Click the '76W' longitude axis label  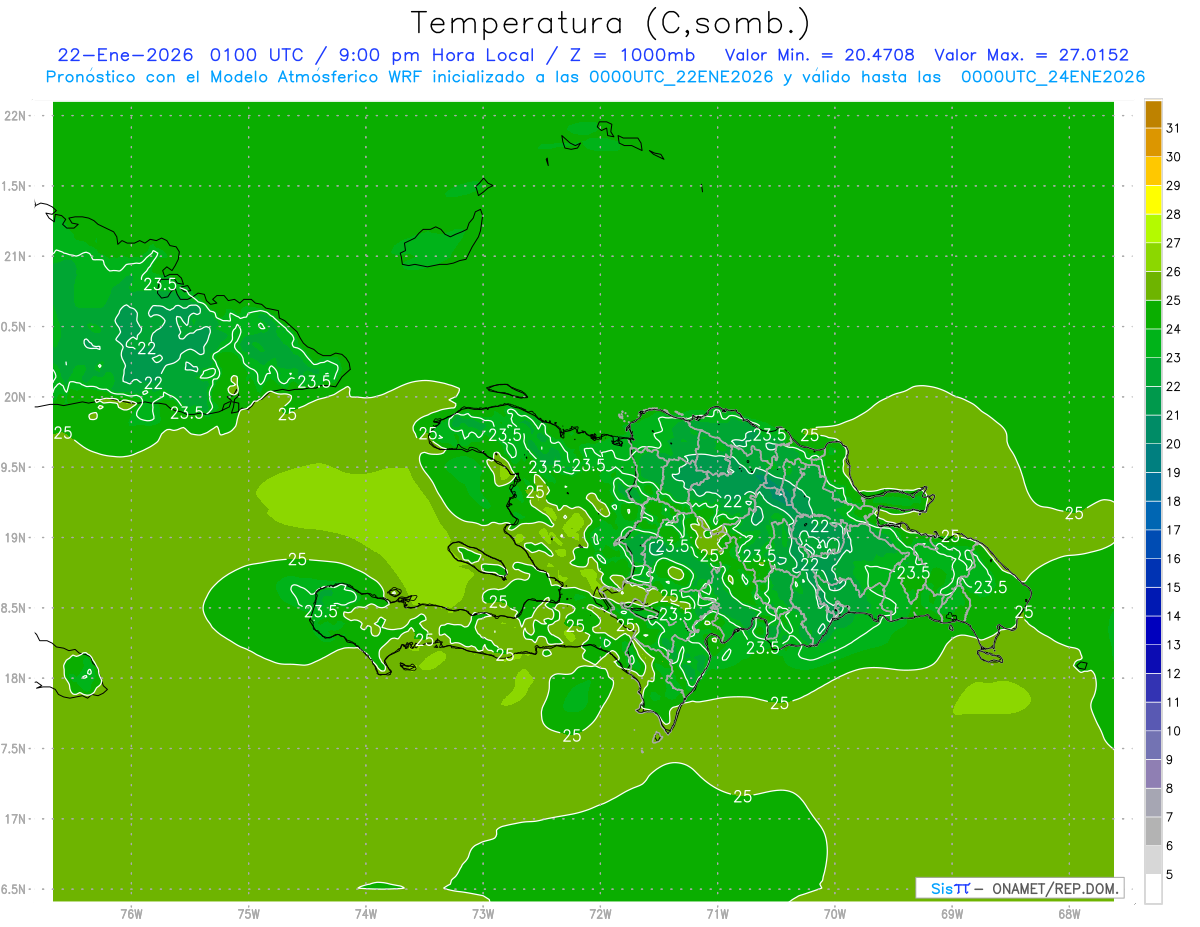coord(131,913)
